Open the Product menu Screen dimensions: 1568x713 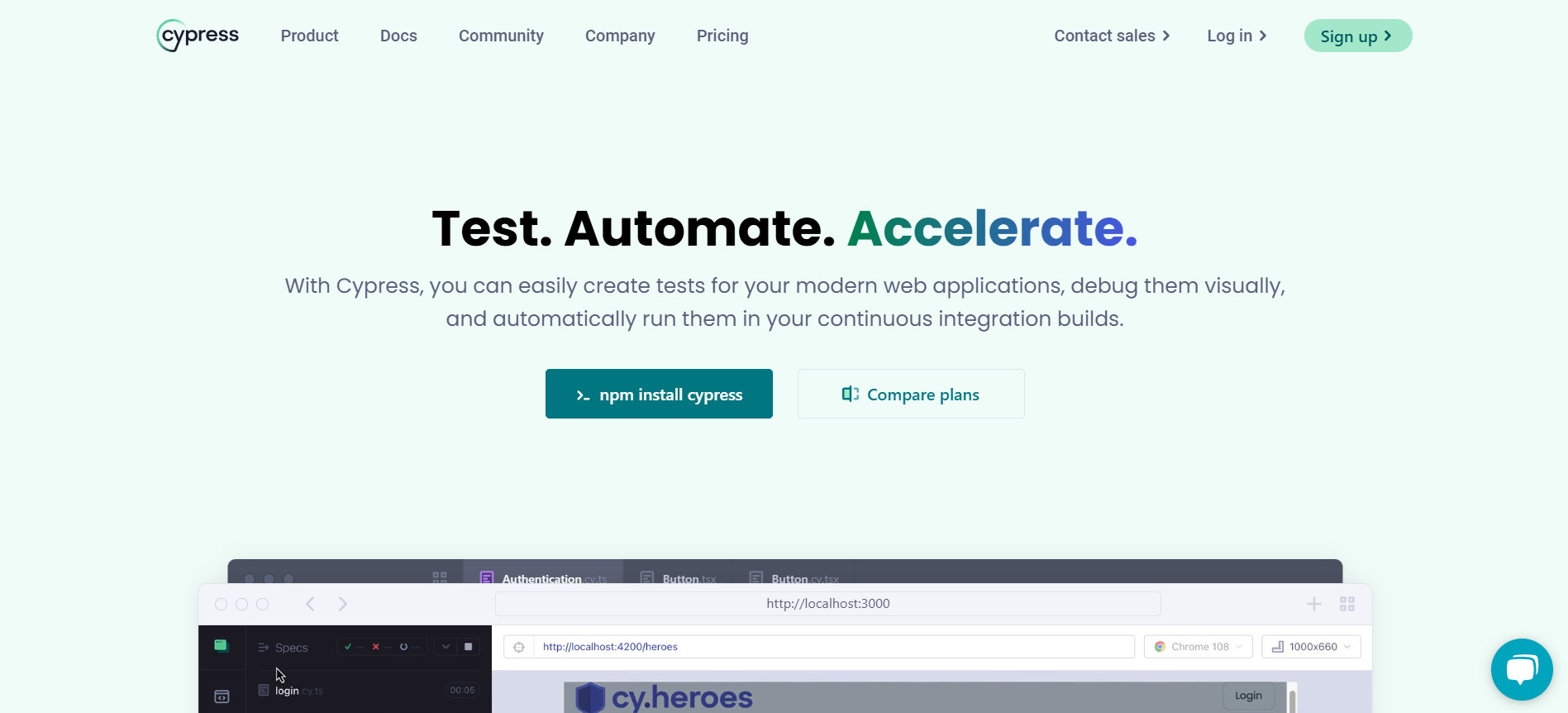(309, 36)
